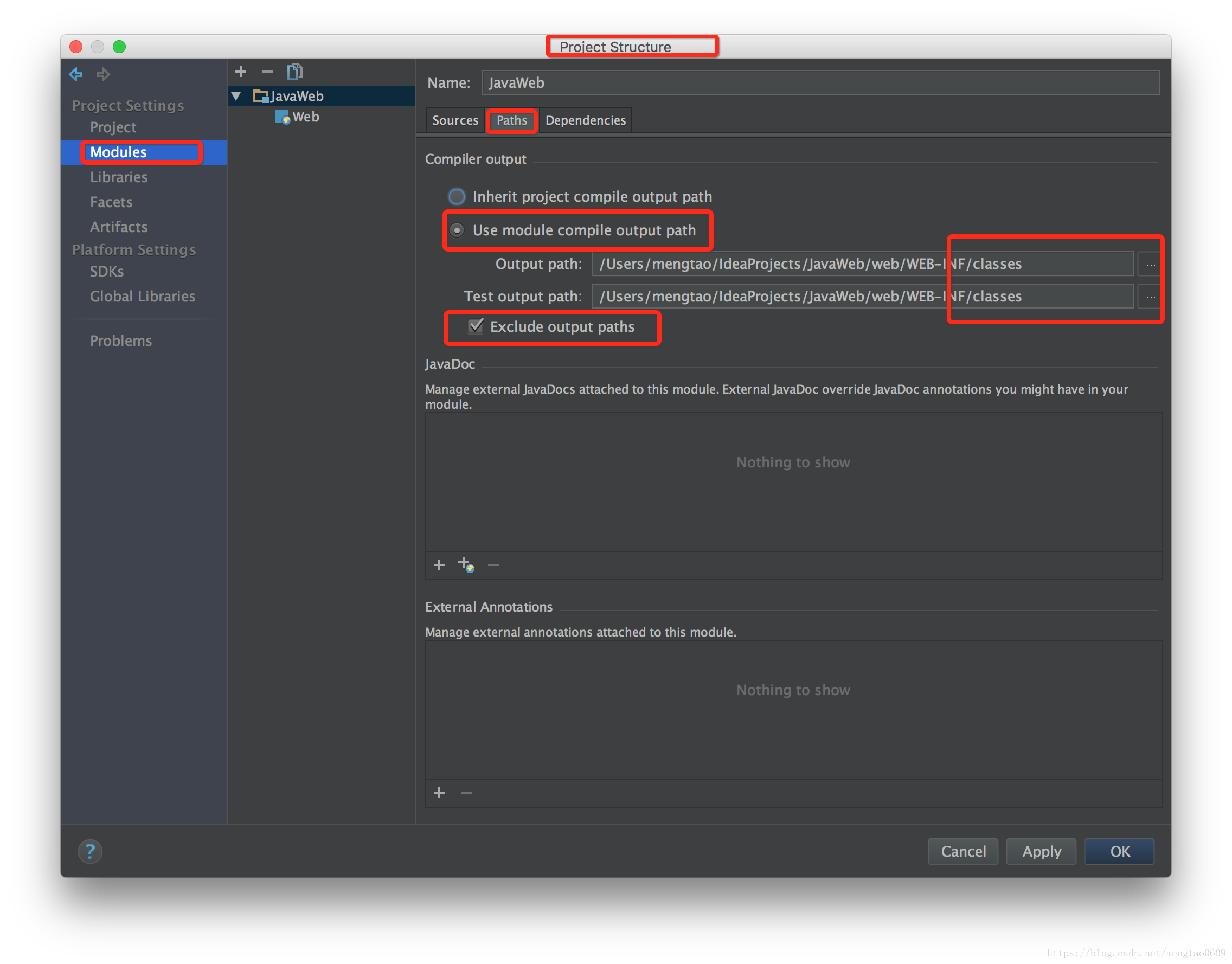1232x964 pixels.
Task: Click the Test output path text field
Action: point(862,297)
